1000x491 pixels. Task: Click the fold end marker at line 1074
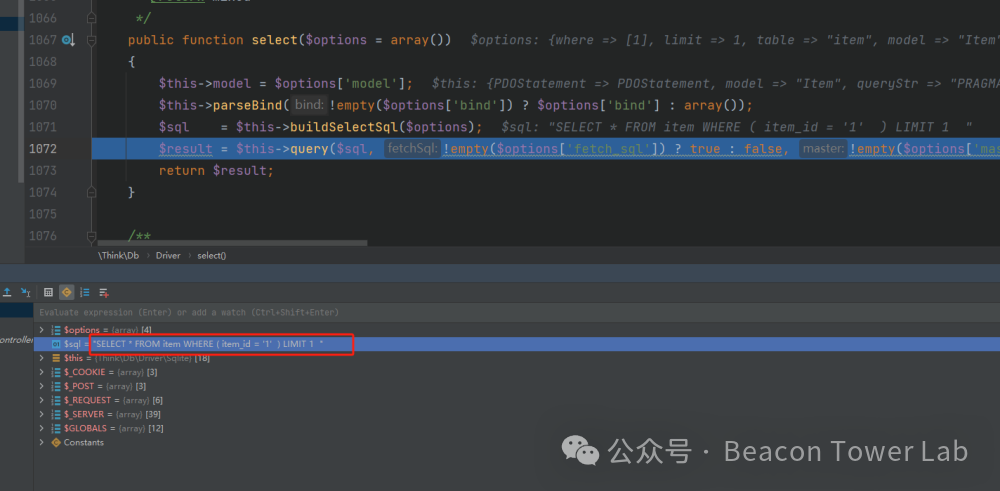pyautogui.click(x=91, y=192)
